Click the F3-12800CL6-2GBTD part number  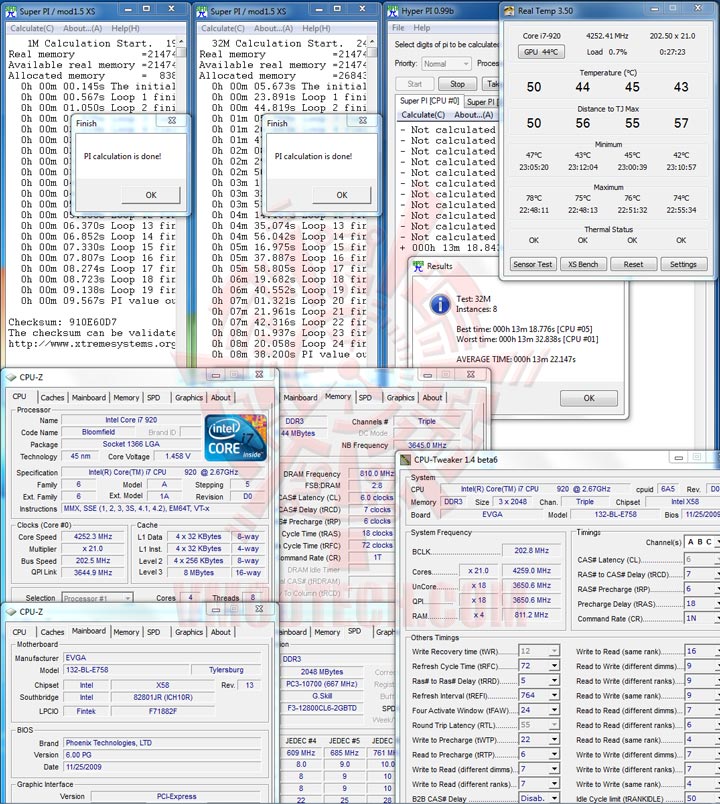[x=322, y=708]
